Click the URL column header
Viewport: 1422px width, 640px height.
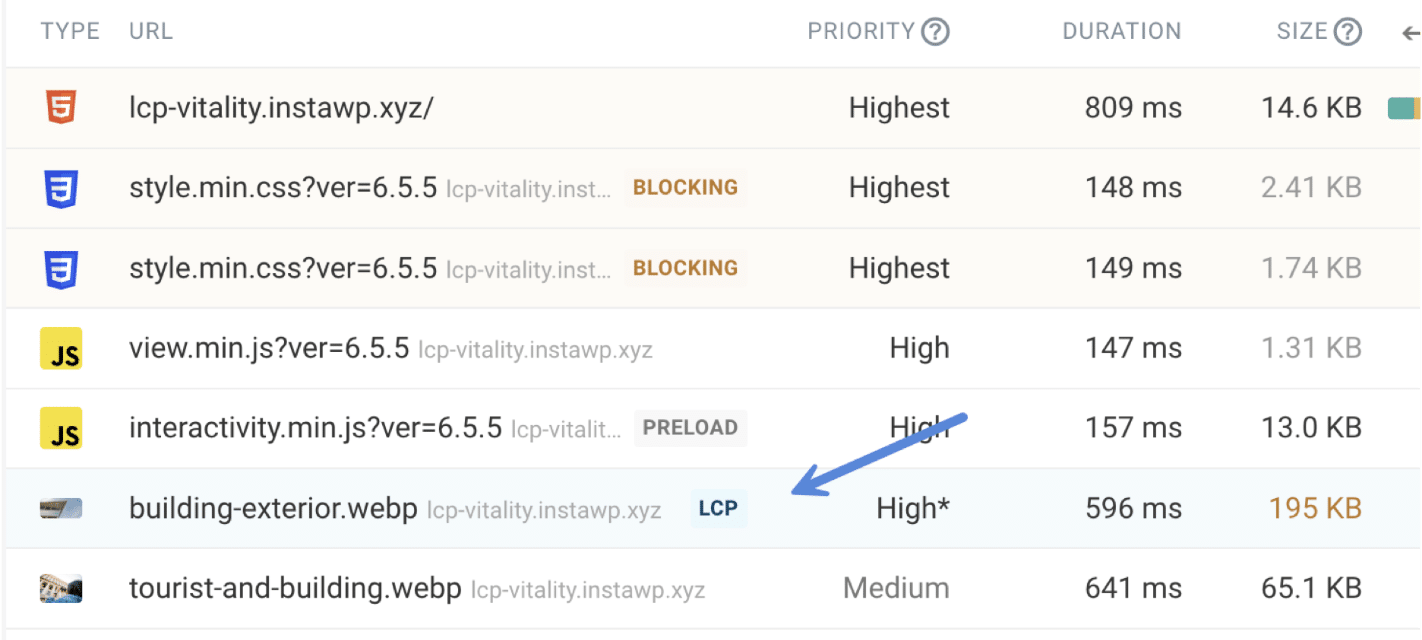tap(150, 31)
